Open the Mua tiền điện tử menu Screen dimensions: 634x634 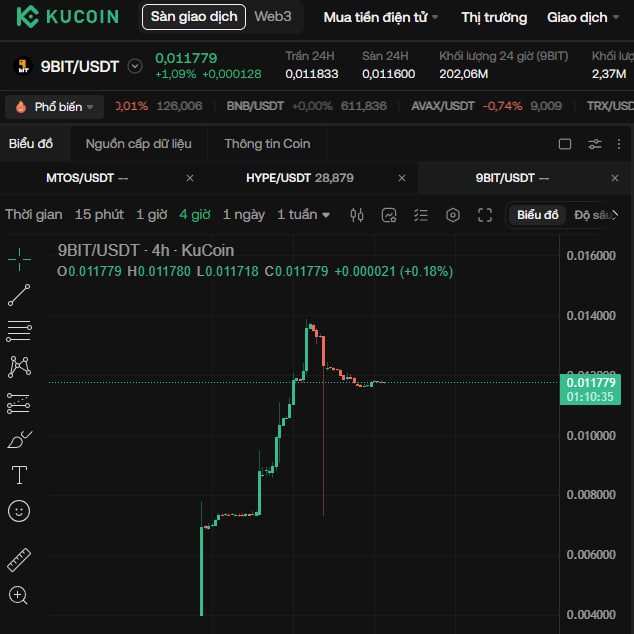[380, 17]
